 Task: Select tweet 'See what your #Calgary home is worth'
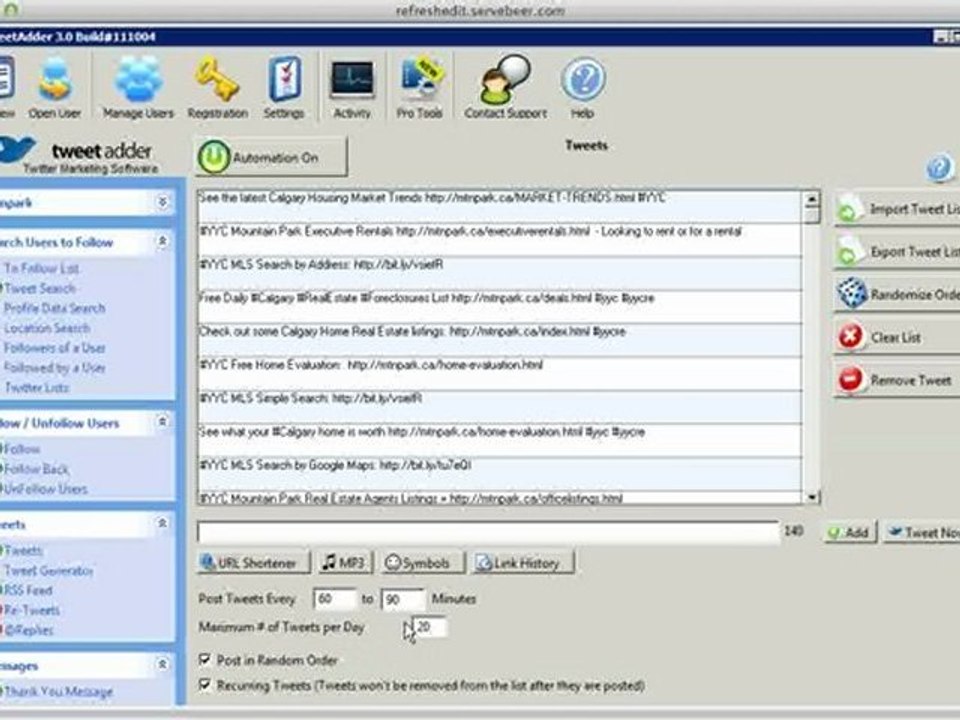pyautogui.click(x=500, y=440)
